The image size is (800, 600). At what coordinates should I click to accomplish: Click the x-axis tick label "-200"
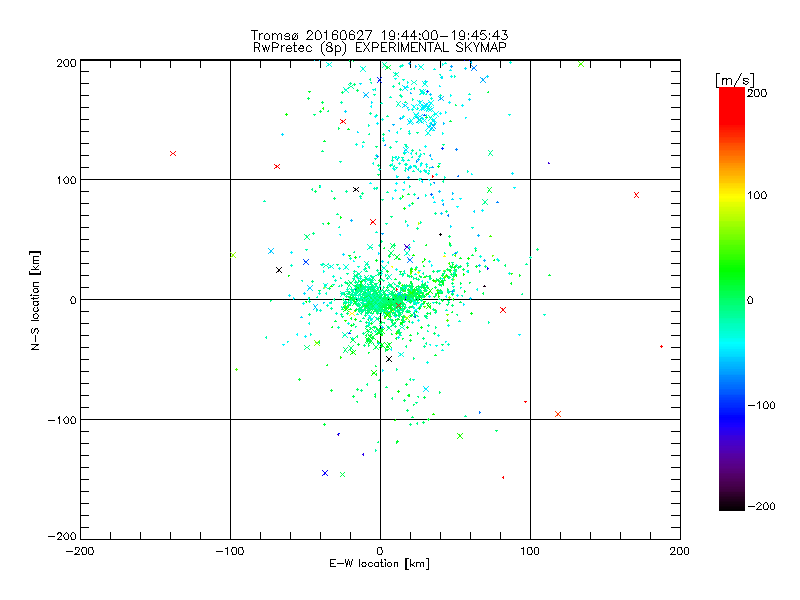(80, 551)
